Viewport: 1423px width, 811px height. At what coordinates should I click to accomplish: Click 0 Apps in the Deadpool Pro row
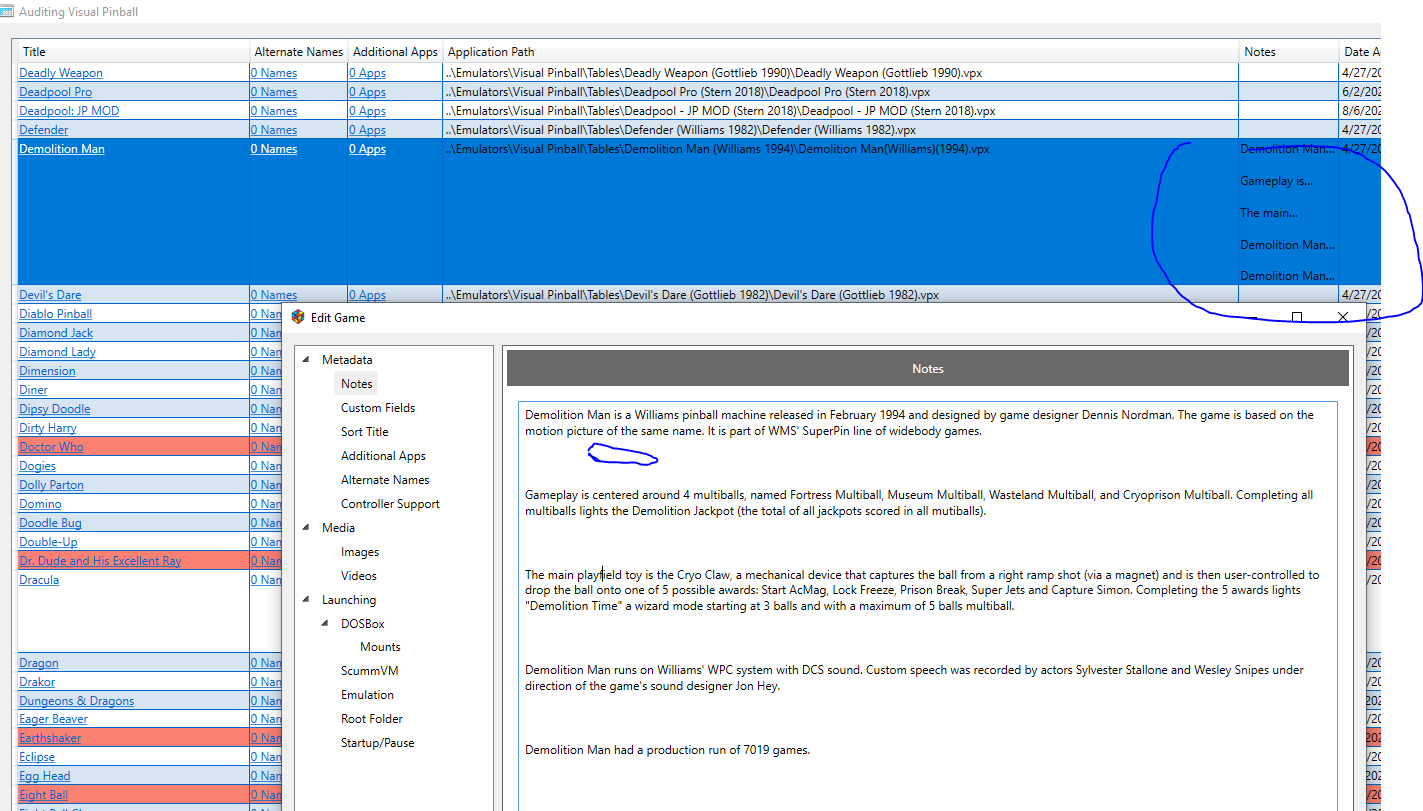pos(367,92)
